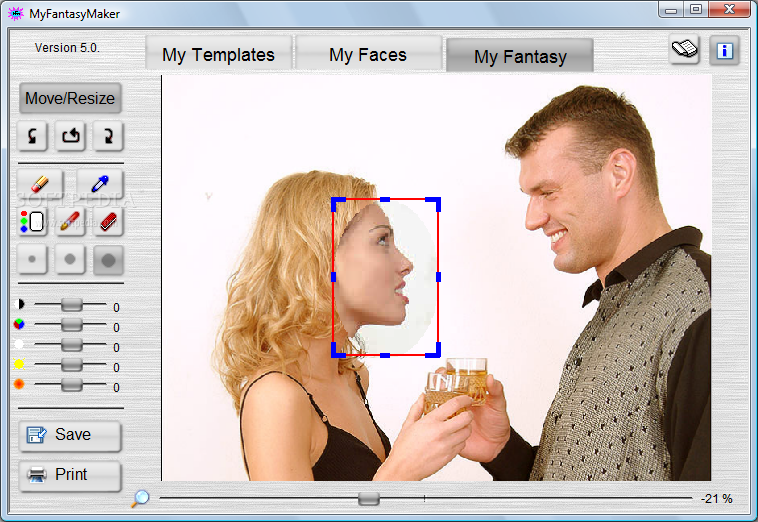Choose the medium brush size dot
Viewport: 758px width, 522px height.
click(71, 260)
